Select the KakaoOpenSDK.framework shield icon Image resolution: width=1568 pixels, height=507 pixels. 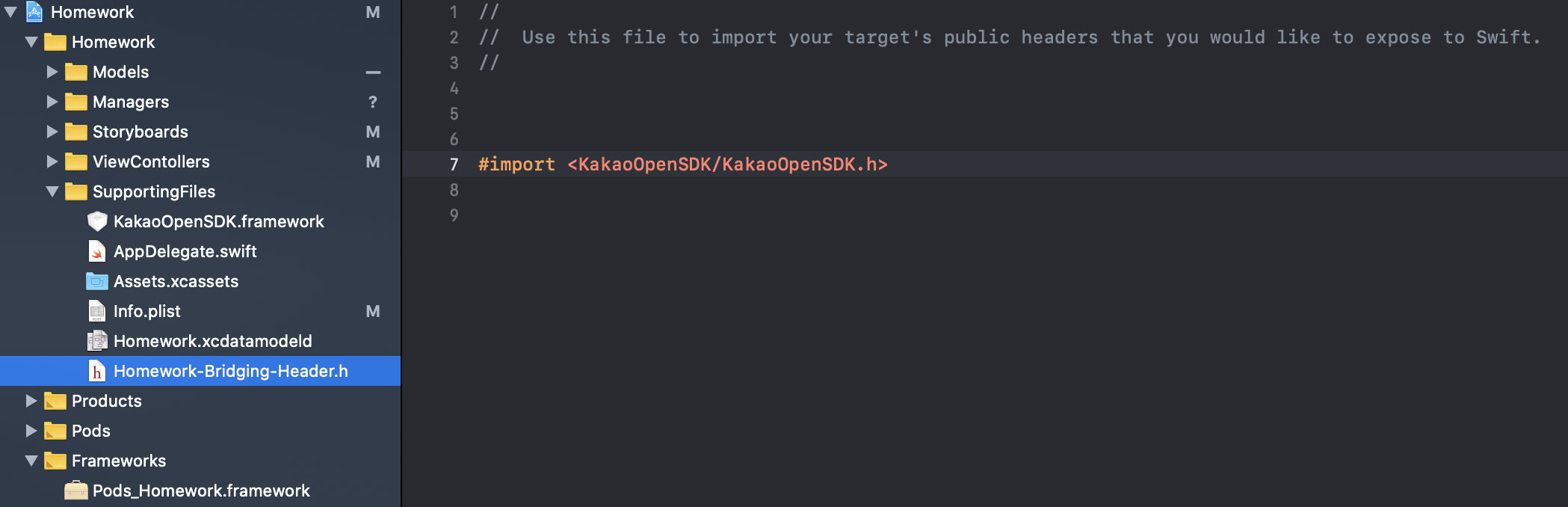[97, 221]
